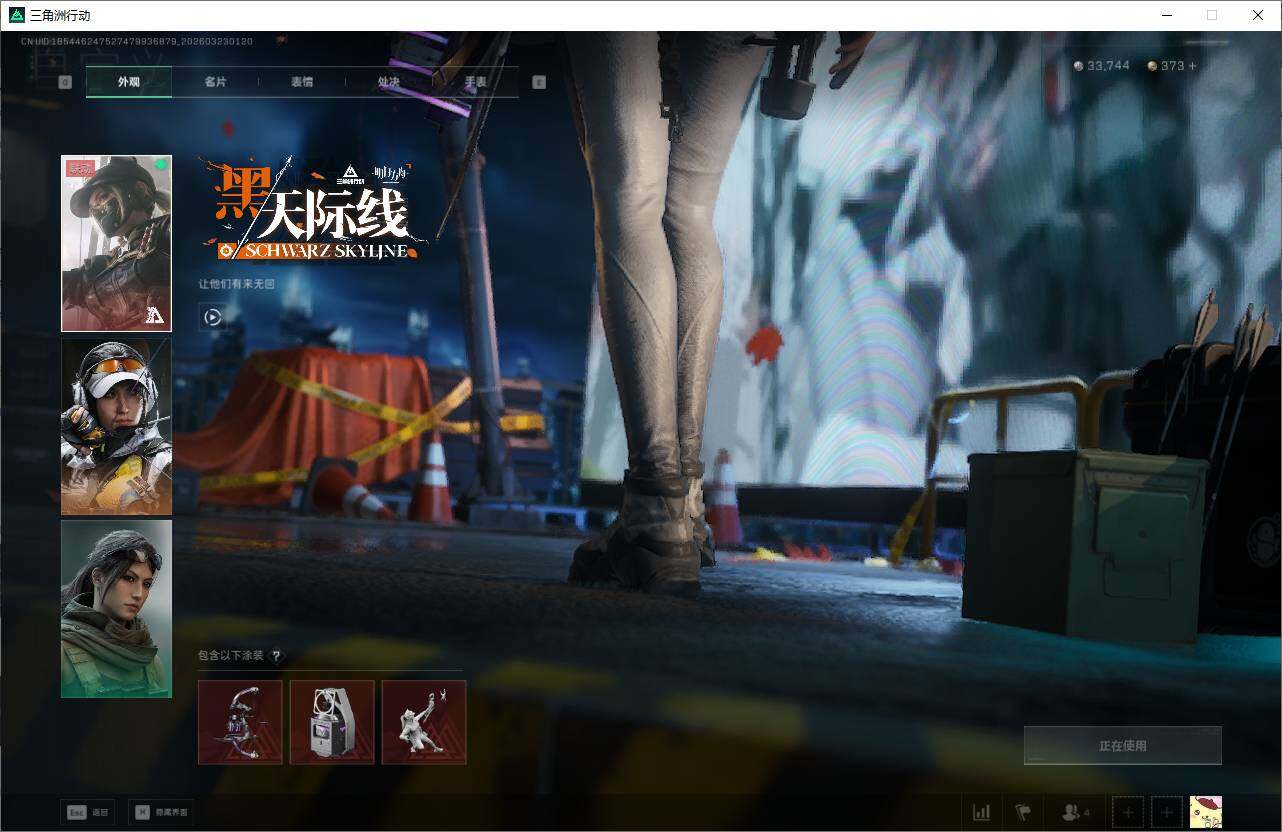Viewport: 1282px width, 832px height.
Task: Click the 包含以下涂装 label
Action: point(231,656)
